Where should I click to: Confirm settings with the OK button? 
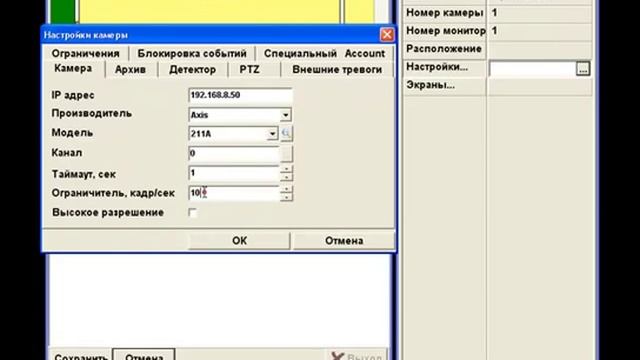point(239,240)
